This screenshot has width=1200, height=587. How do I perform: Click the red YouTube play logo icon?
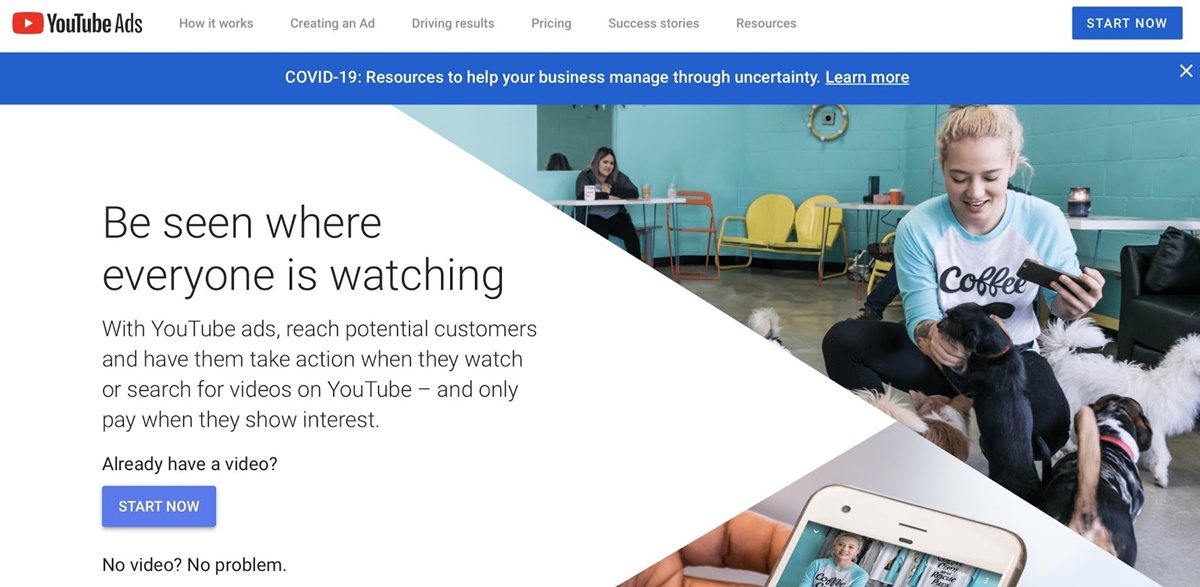click(27, 23)
